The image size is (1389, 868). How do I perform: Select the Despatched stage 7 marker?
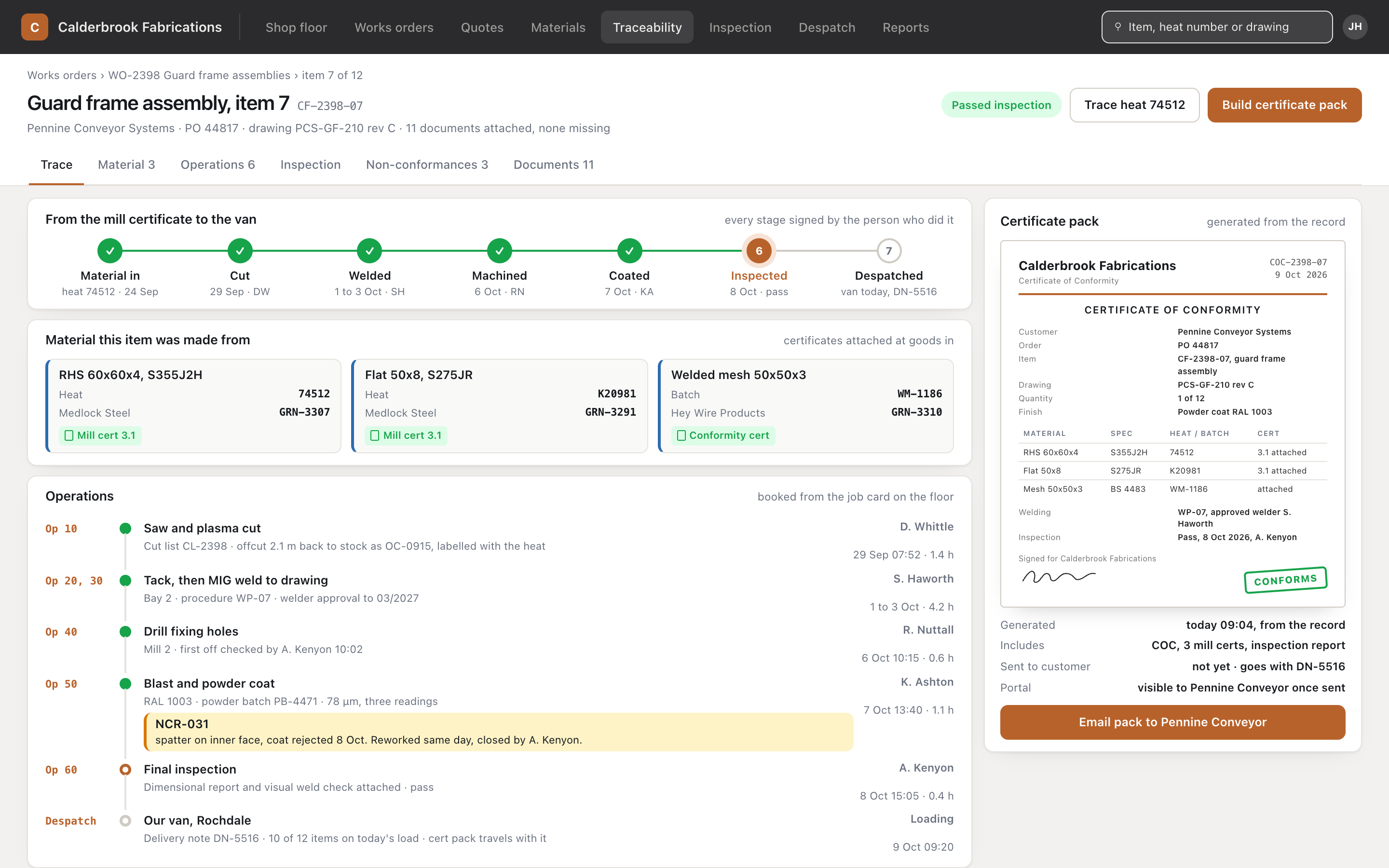click(x=888, y=251)
